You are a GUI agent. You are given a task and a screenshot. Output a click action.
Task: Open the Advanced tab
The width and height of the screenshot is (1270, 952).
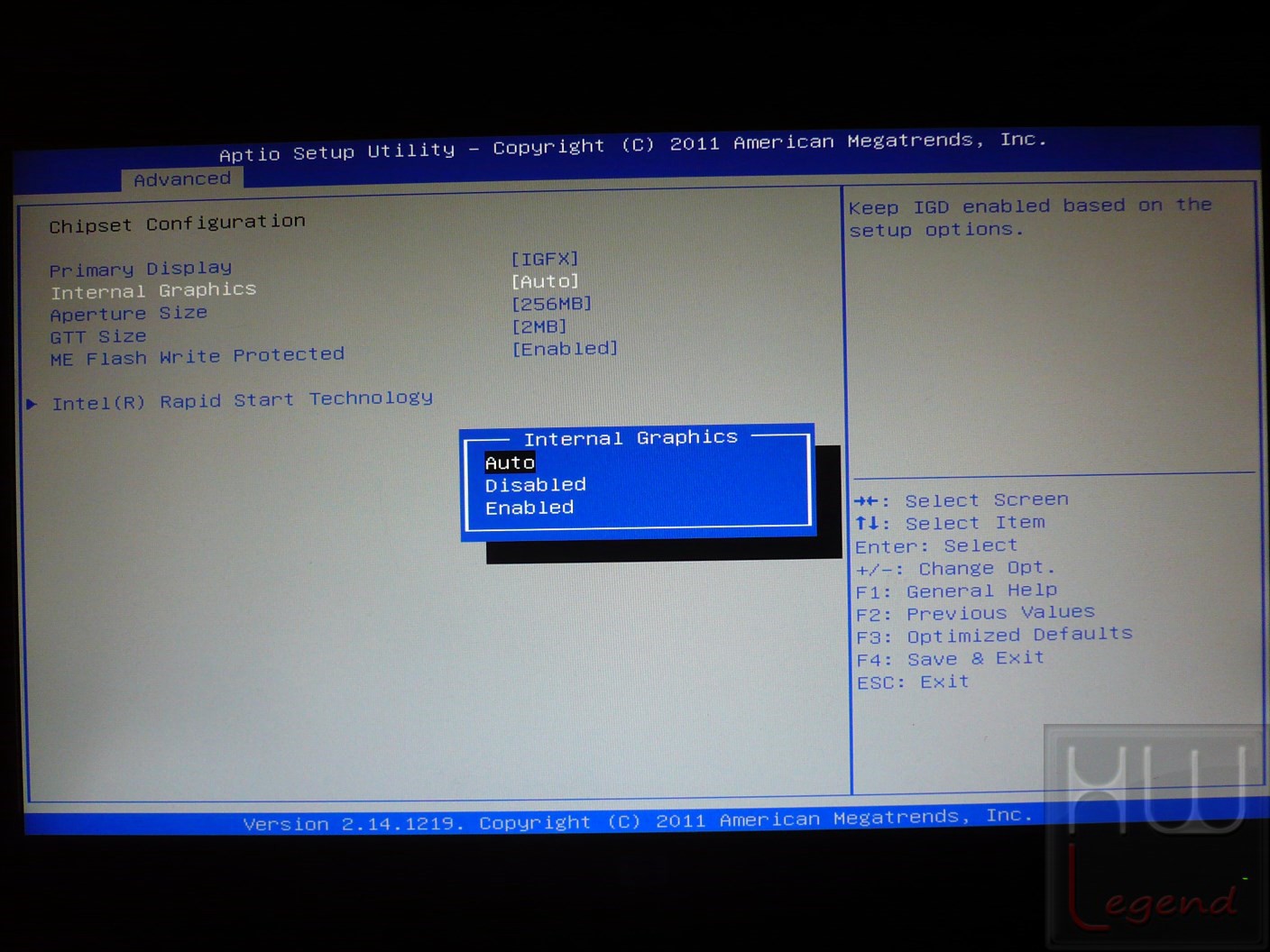tap(182, 178)
